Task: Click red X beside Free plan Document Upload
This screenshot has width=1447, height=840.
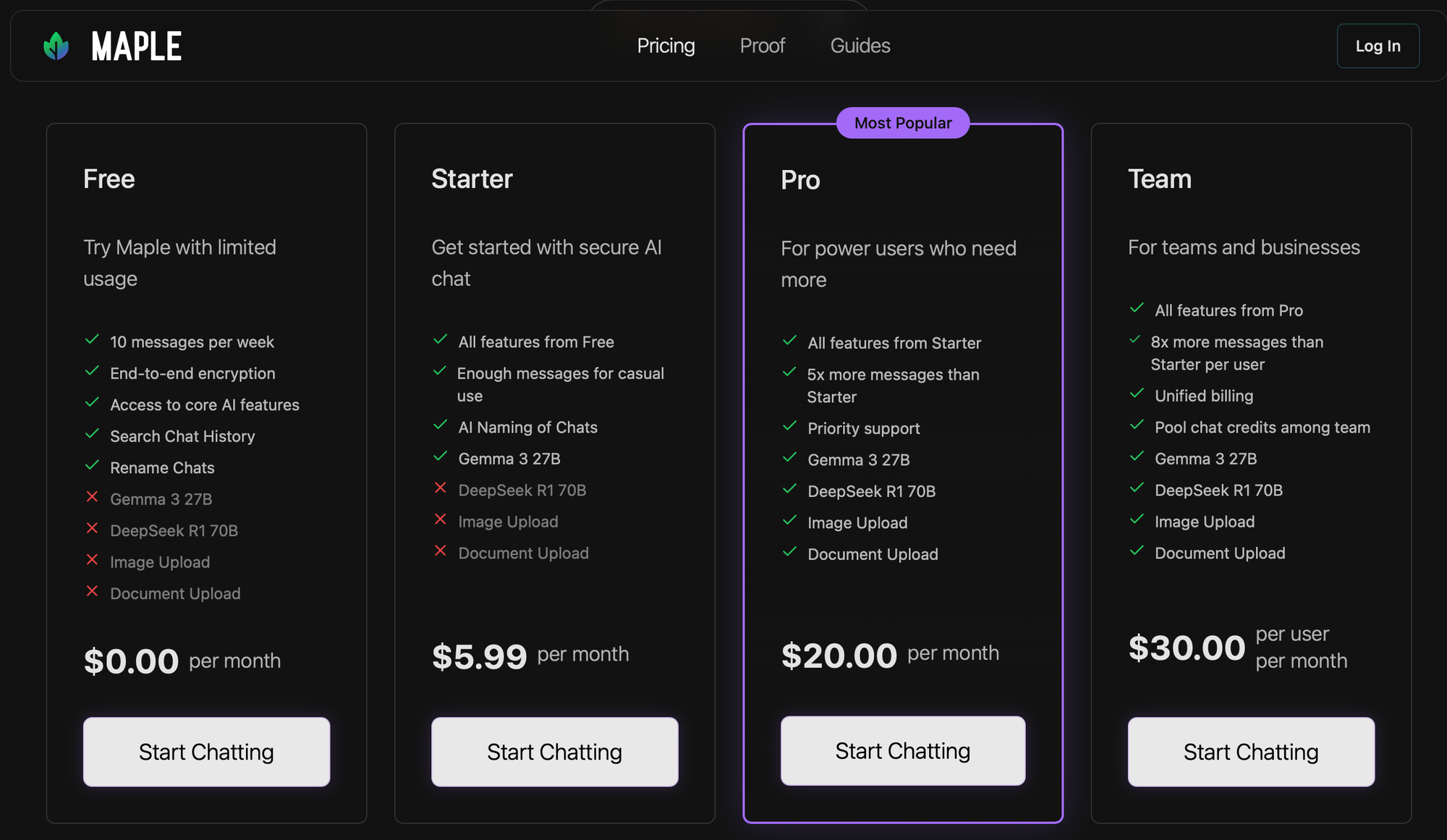Action: [x=92, y=591]
